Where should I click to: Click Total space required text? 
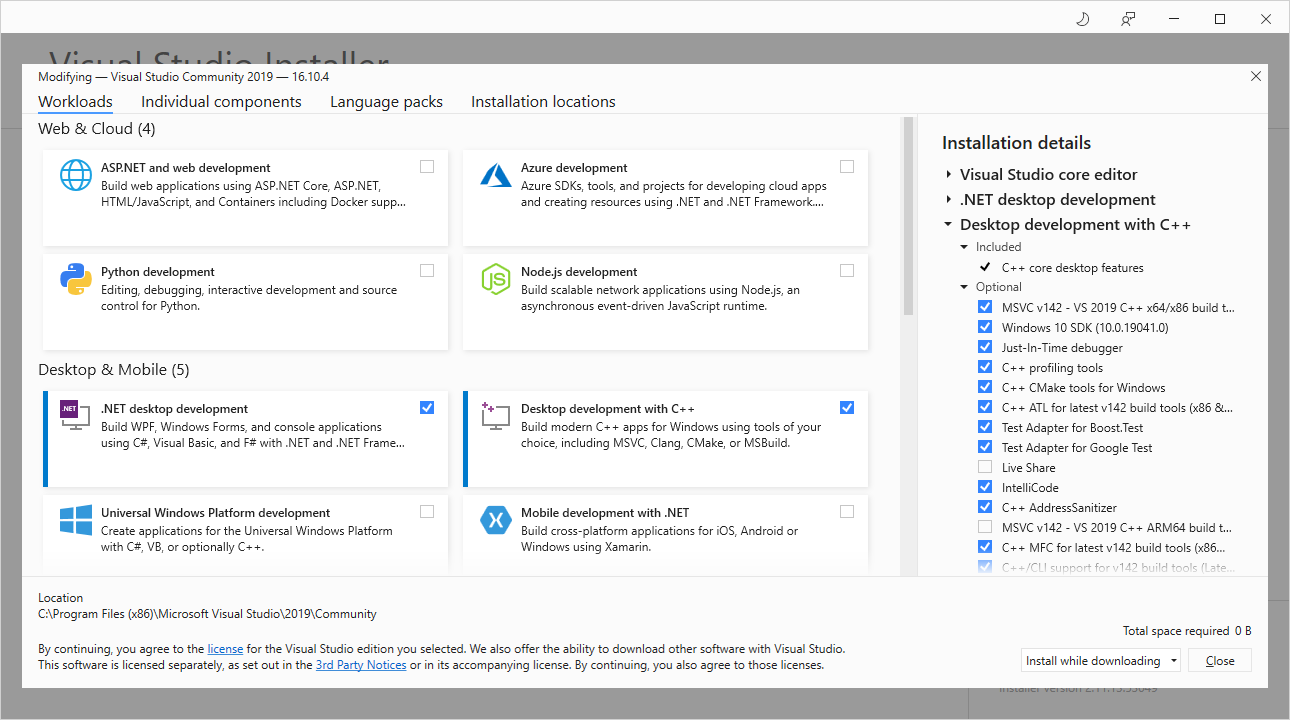click(x=1176, y=631)
